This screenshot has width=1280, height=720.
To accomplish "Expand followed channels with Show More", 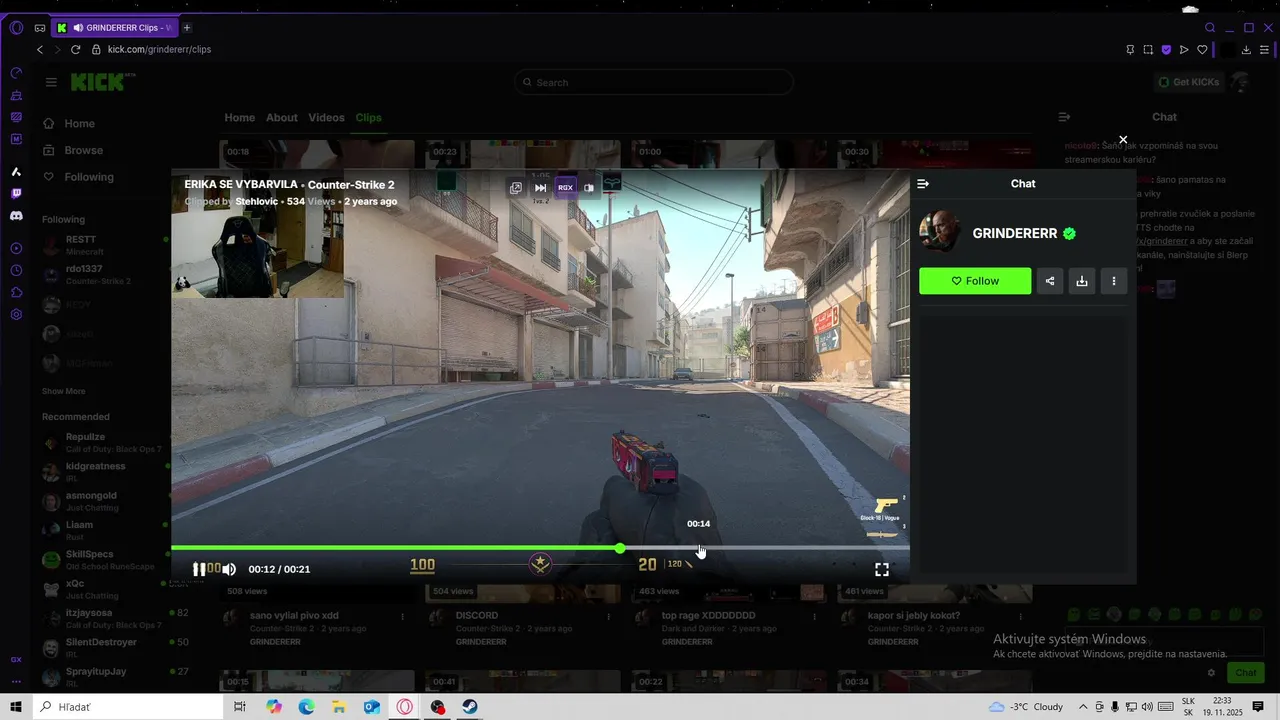I will tap(63, 391).
